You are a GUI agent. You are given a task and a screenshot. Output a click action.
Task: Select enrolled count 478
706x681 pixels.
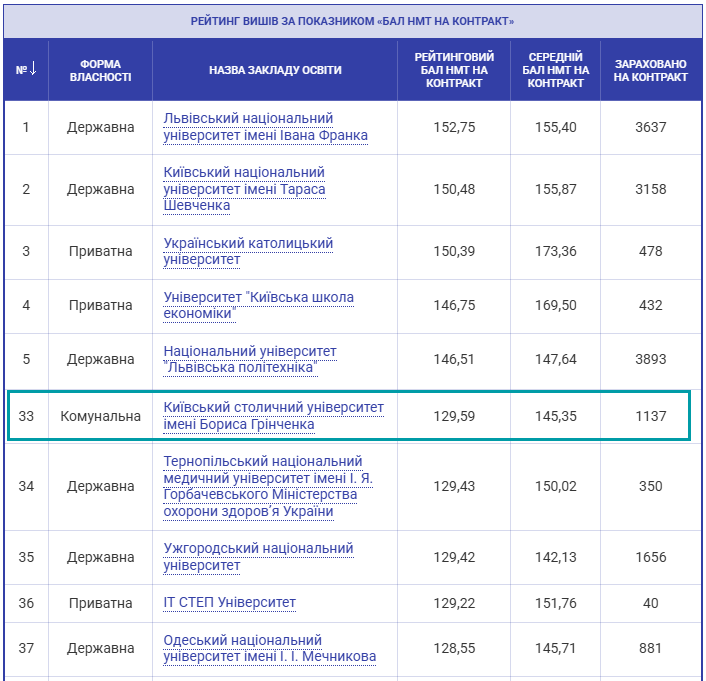click(650, 251)
